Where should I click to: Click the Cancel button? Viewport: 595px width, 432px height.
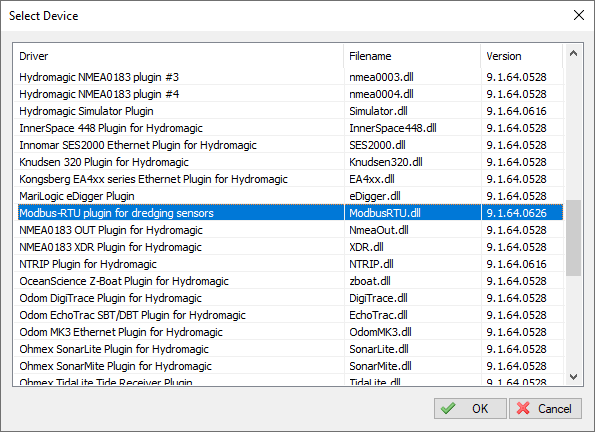(x=545, y=408)
